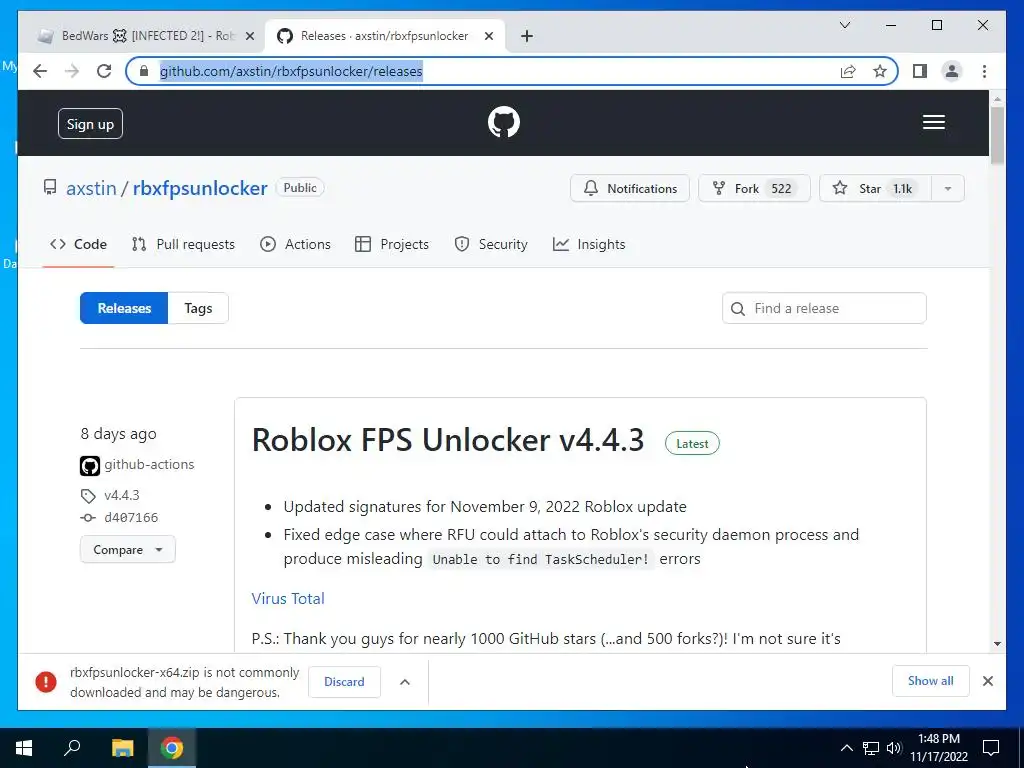
Task: Click the Chrome taskbar icon
Action: [x=172, y=748]
